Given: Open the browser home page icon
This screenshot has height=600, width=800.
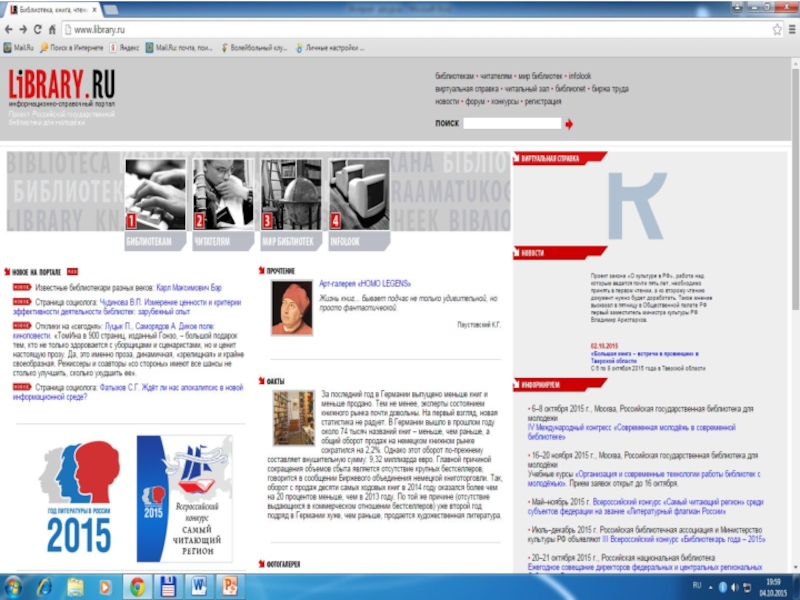Looking at the screenshot, I should pos(52,30).
